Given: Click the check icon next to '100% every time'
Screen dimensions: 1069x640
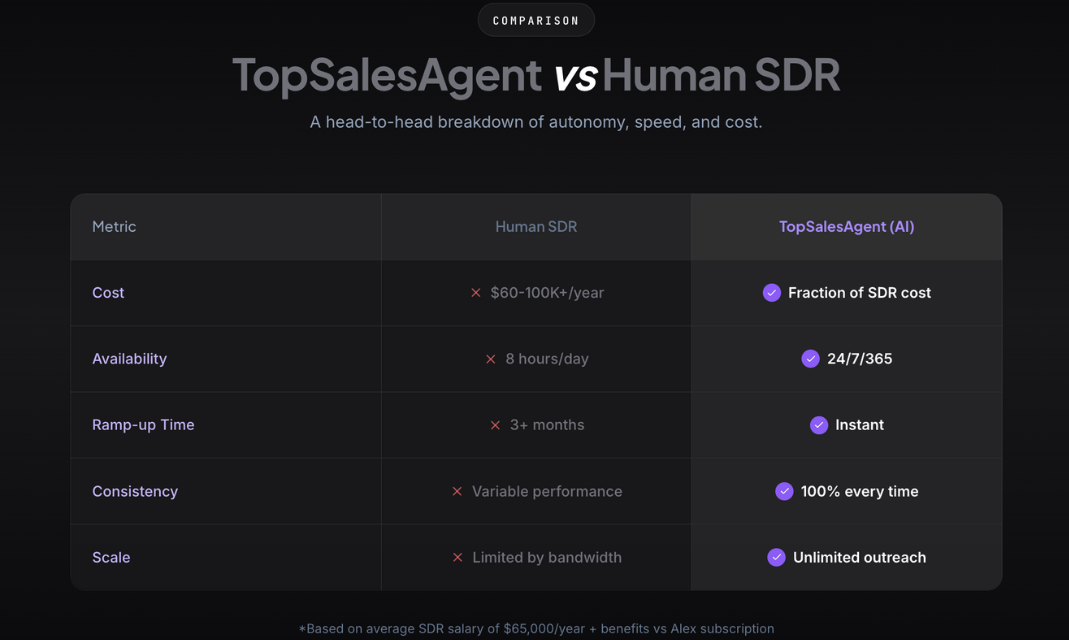Looking at the screenshot, I should tap(784, 491).
